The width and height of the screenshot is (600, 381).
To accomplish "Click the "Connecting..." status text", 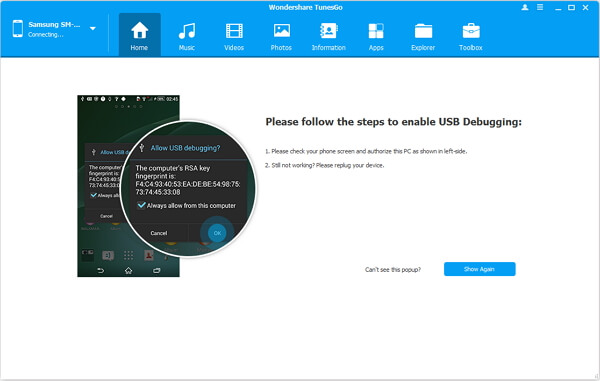I will (46, 34).
